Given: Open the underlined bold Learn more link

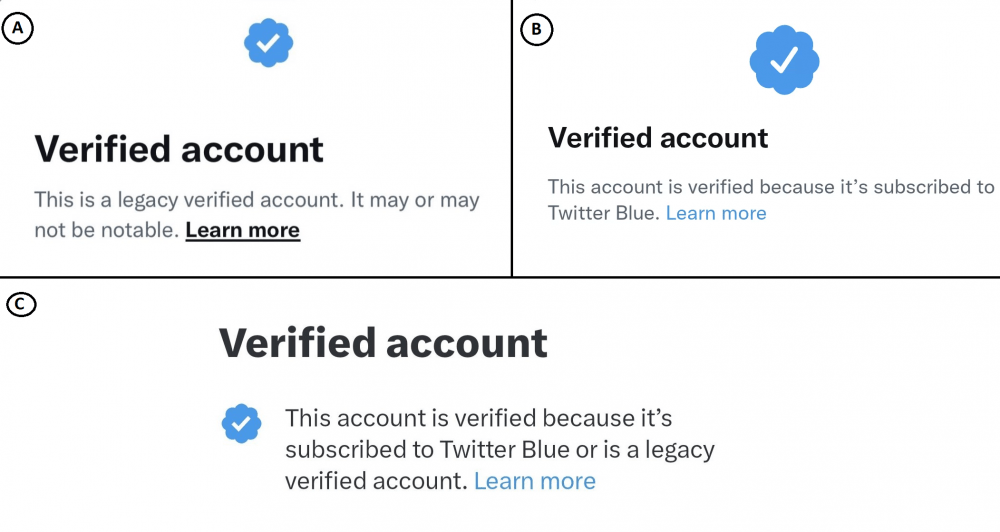Looking at the screenshot, I should click(x=242, y=230).
